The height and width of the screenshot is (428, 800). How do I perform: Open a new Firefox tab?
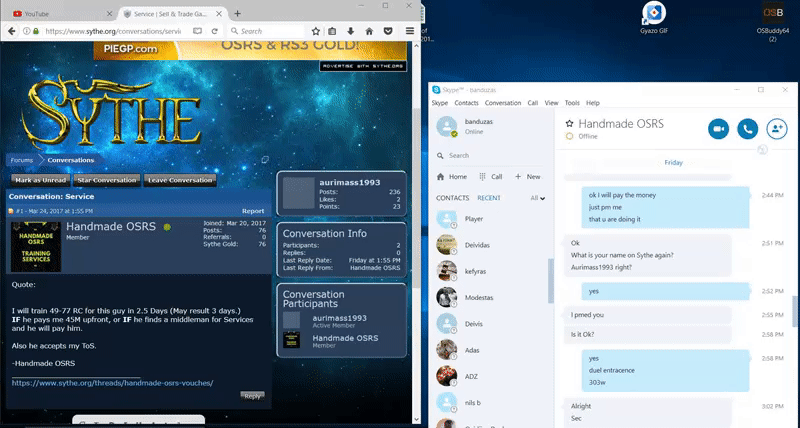pos(237,14)
